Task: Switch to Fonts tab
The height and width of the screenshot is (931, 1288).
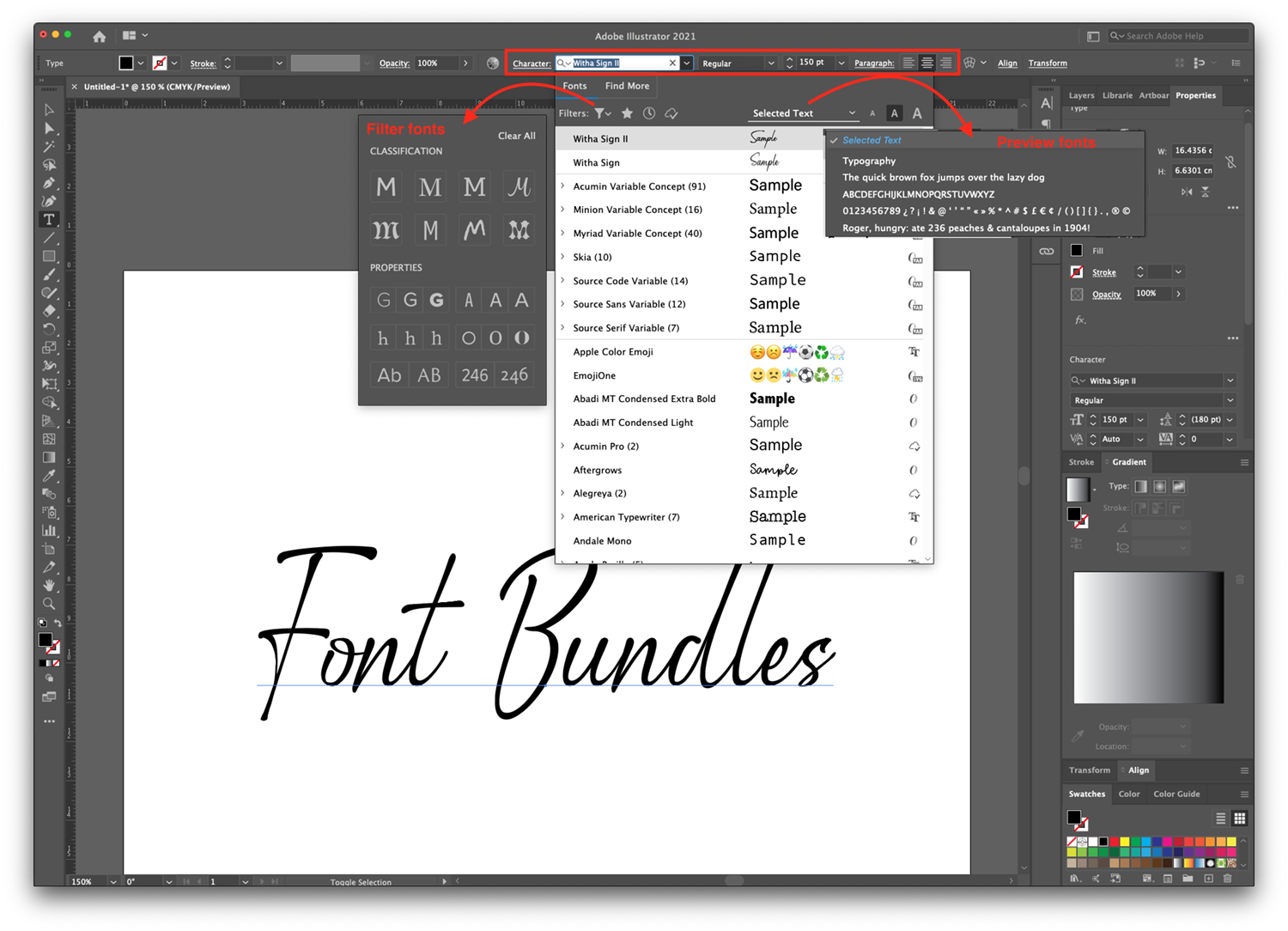Action: [x=574, y=86]
